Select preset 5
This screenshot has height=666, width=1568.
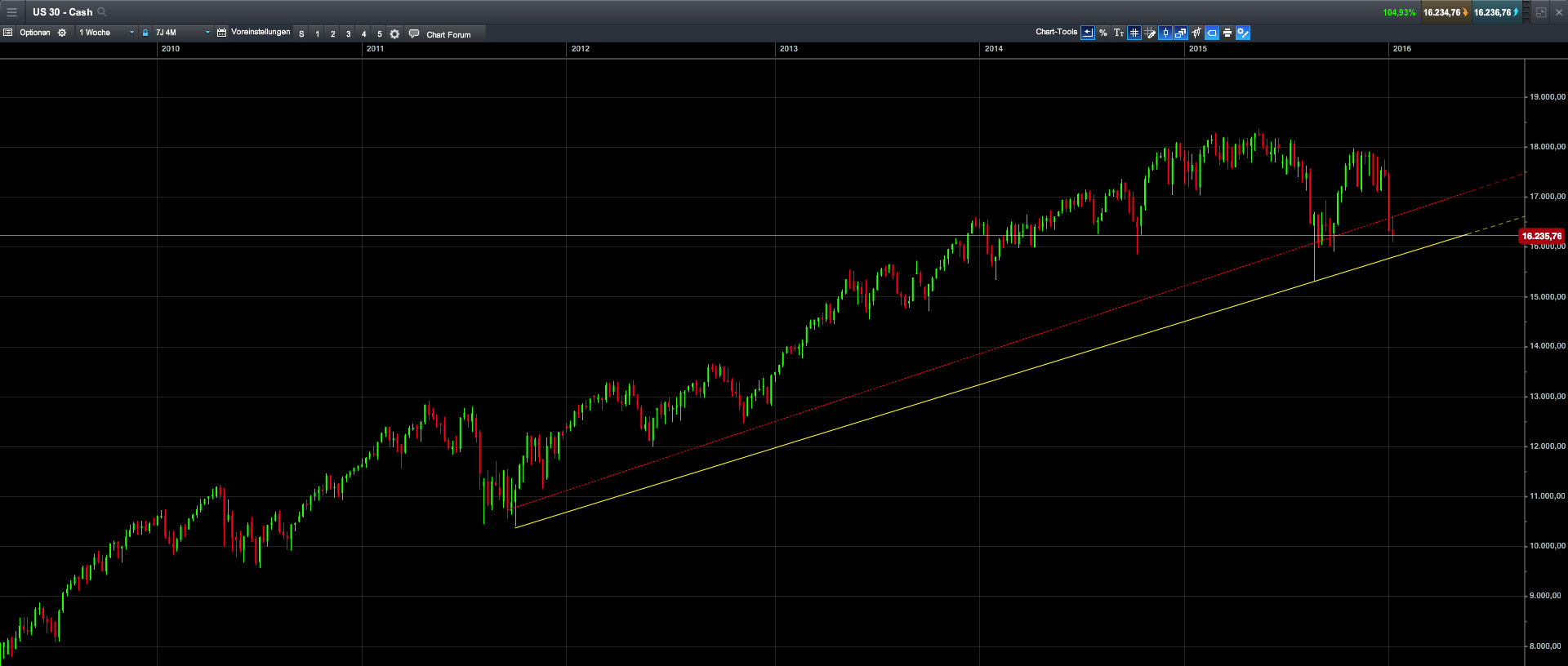coord(379,34)
